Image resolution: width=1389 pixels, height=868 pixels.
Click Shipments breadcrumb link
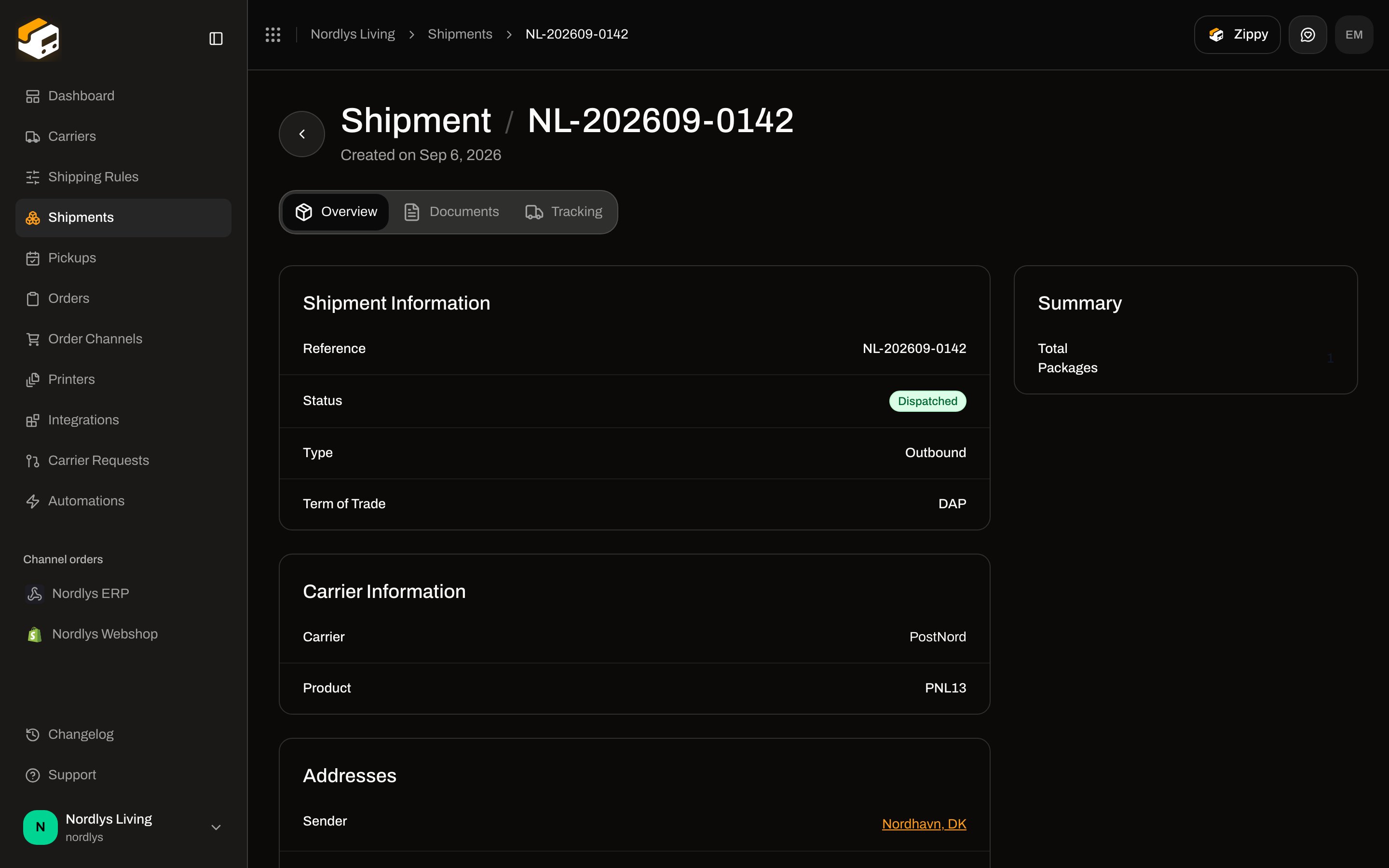[x=460, y=34]
